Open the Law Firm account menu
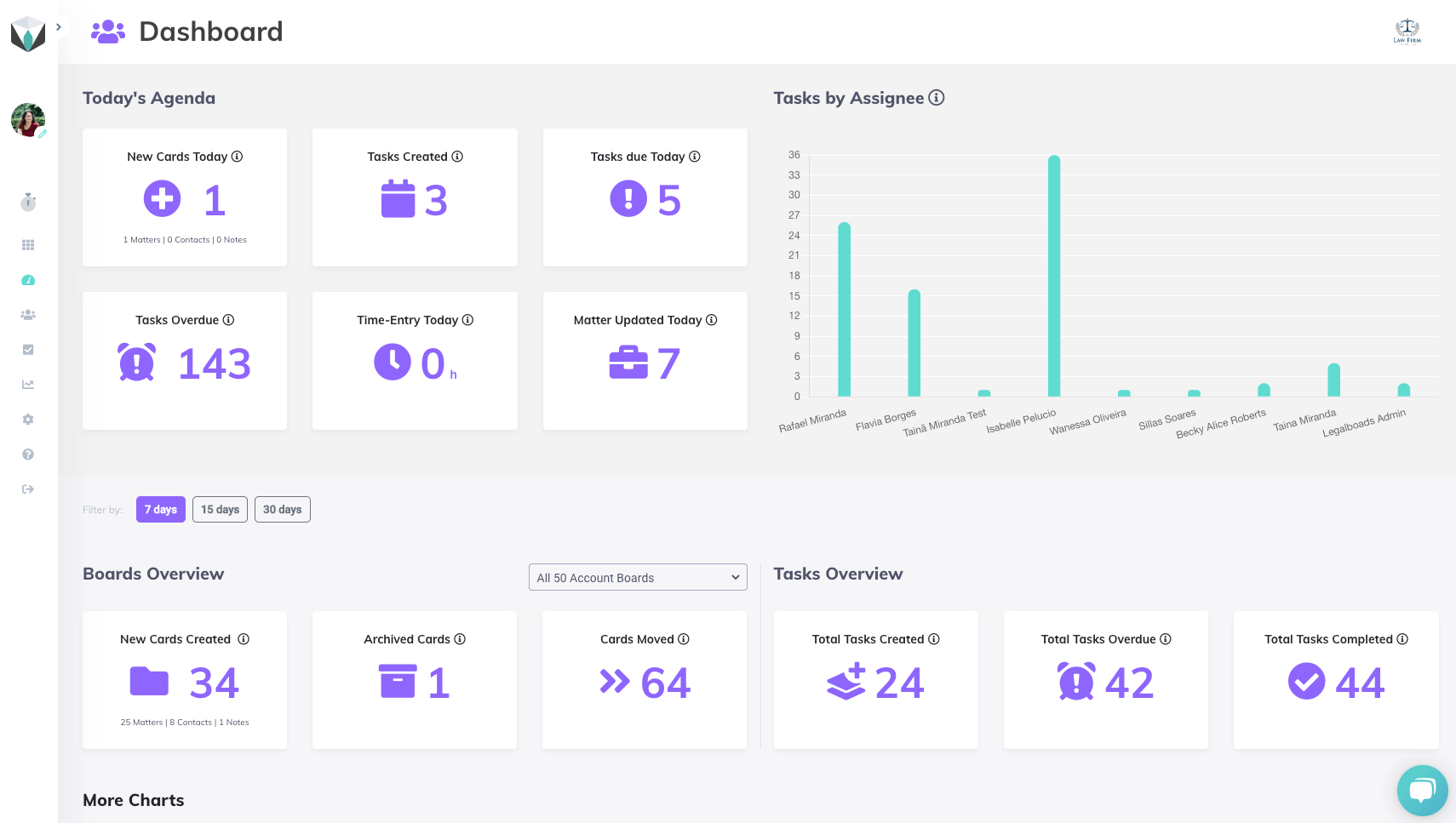The width and height of the screenshot is (1456, 823). [1407, 31]
